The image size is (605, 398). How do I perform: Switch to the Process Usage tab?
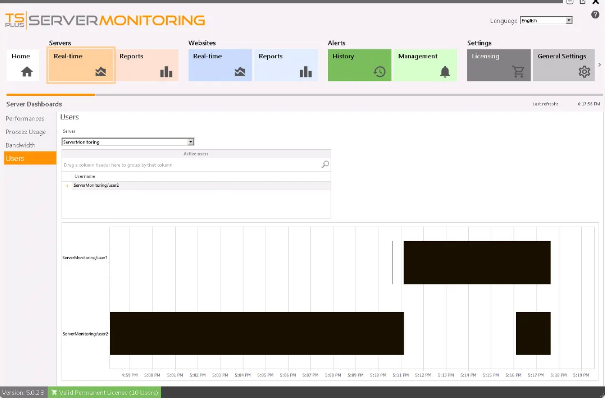coord(26,132)
